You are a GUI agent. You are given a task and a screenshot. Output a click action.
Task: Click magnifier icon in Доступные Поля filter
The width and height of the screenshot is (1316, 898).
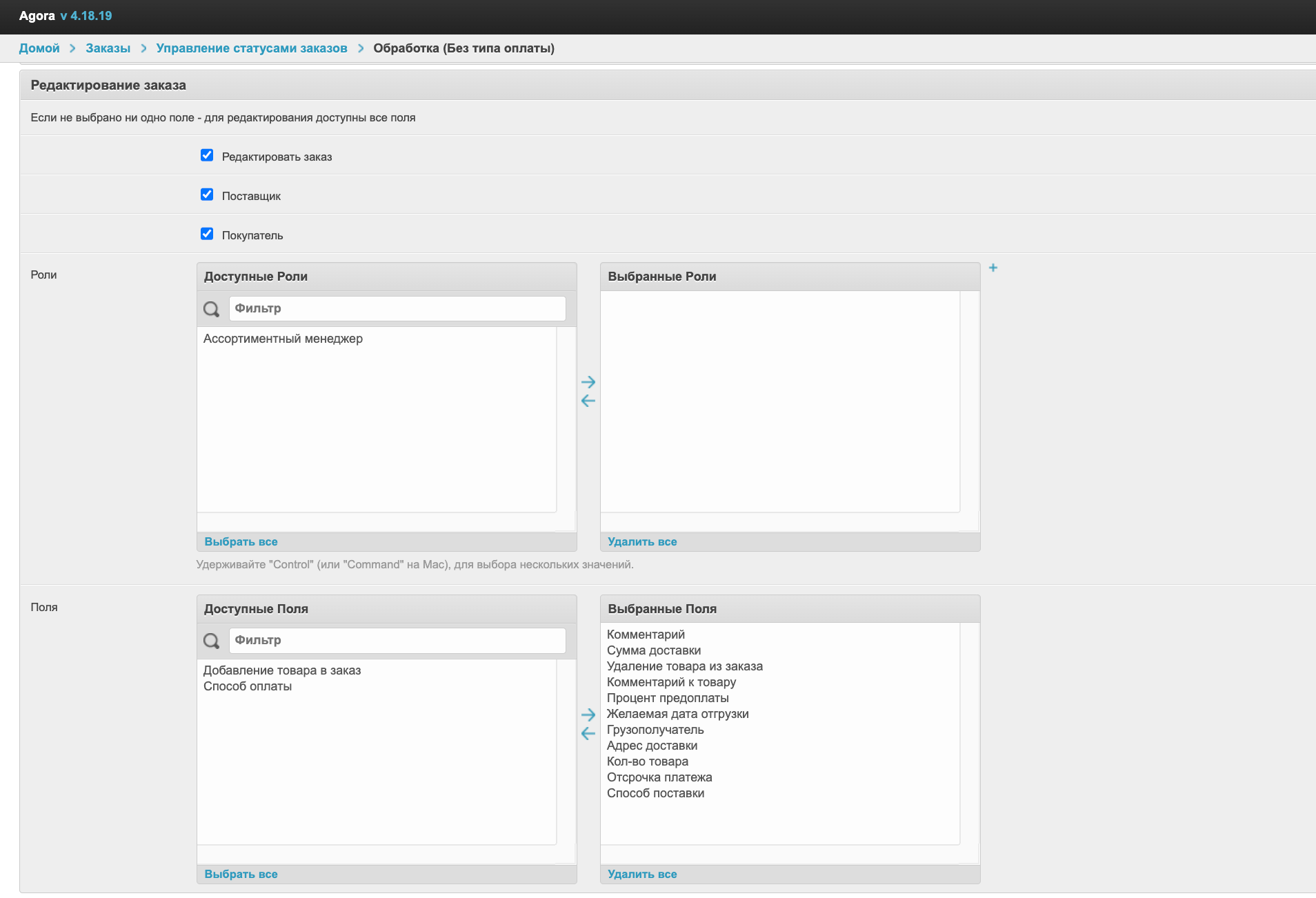tap(212, 641)
